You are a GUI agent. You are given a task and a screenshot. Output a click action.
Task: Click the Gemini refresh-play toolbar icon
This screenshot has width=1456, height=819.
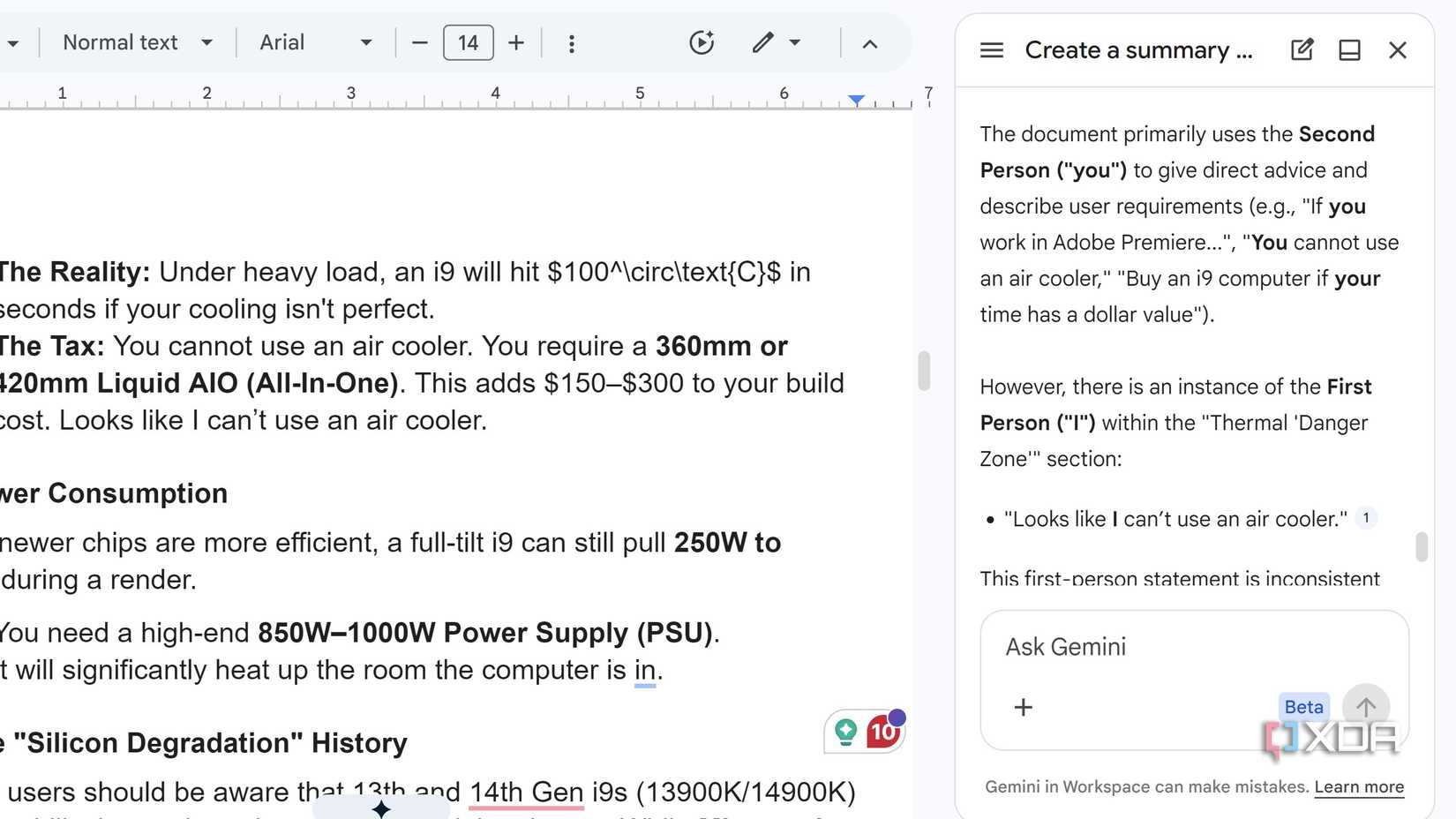702,42
